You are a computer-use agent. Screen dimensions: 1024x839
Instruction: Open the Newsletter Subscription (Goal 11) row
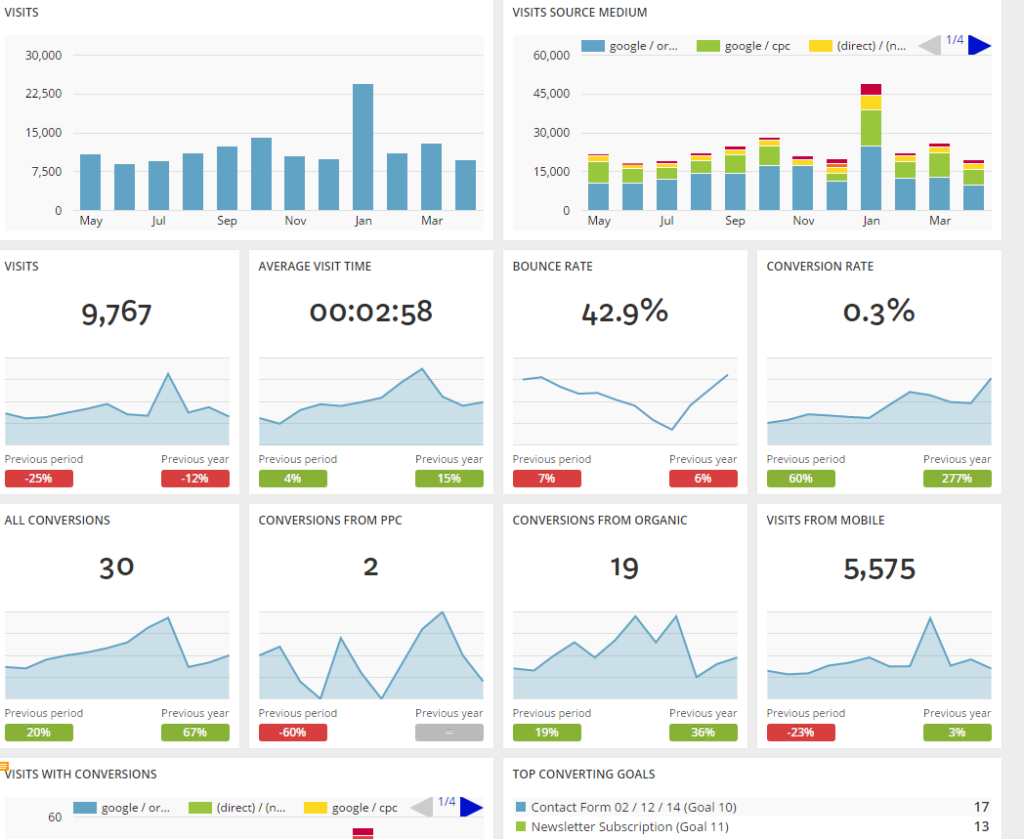point(630,827)
